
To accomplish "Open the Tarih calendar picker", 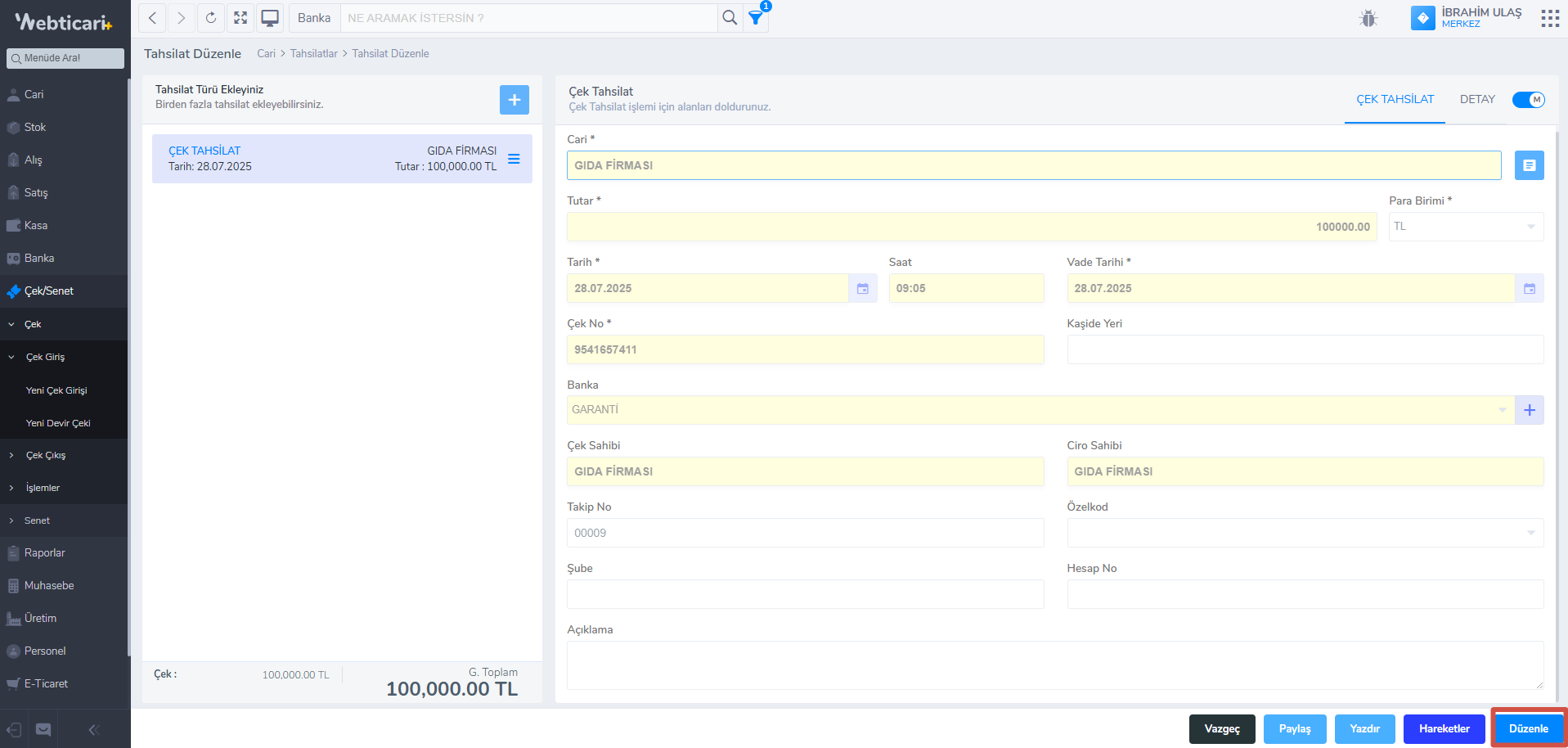I will [x=862, y=288].
